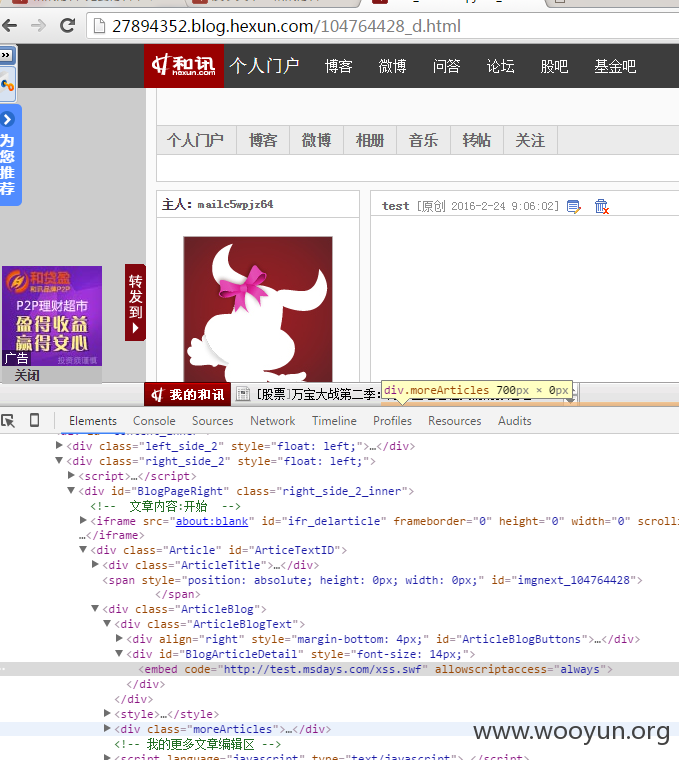Switch to the Profiles panel
The image size is (679, 760).
pos(392,421)
